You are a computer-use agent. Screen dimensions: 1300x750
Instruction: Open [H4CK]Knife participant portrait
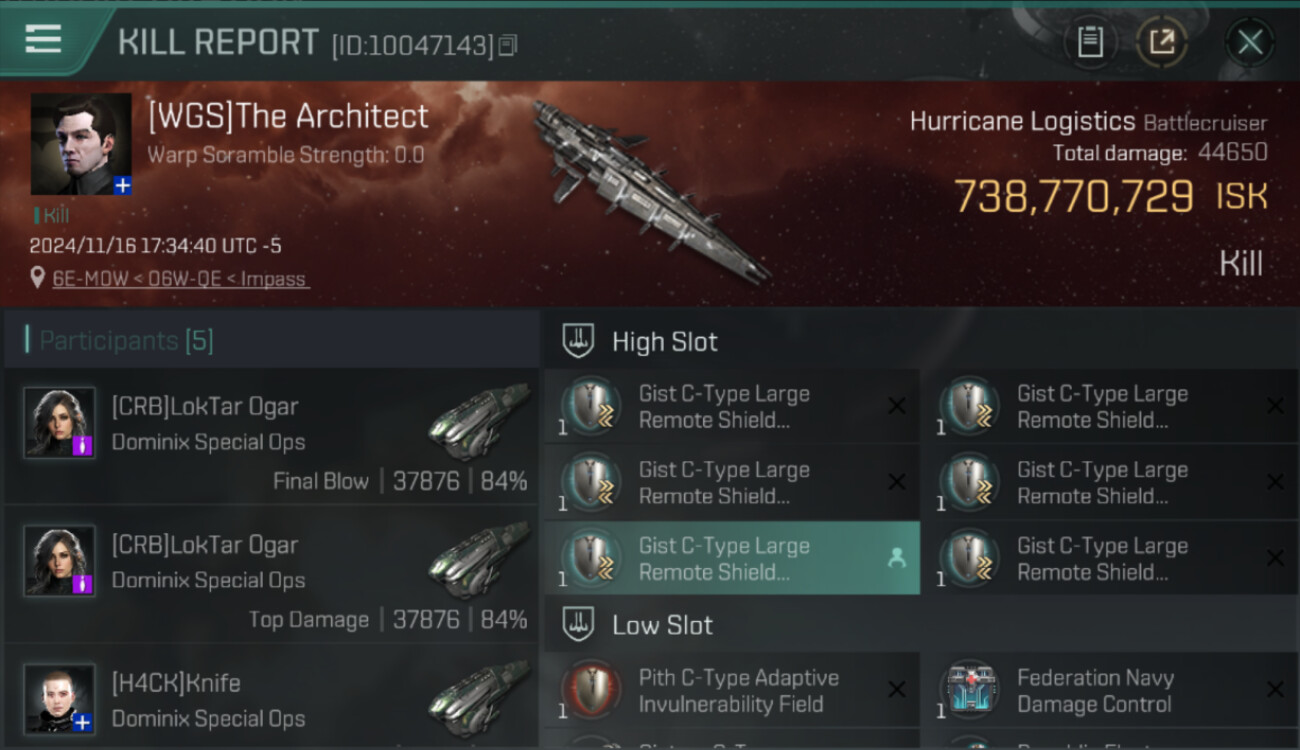(x=60, y=698)
